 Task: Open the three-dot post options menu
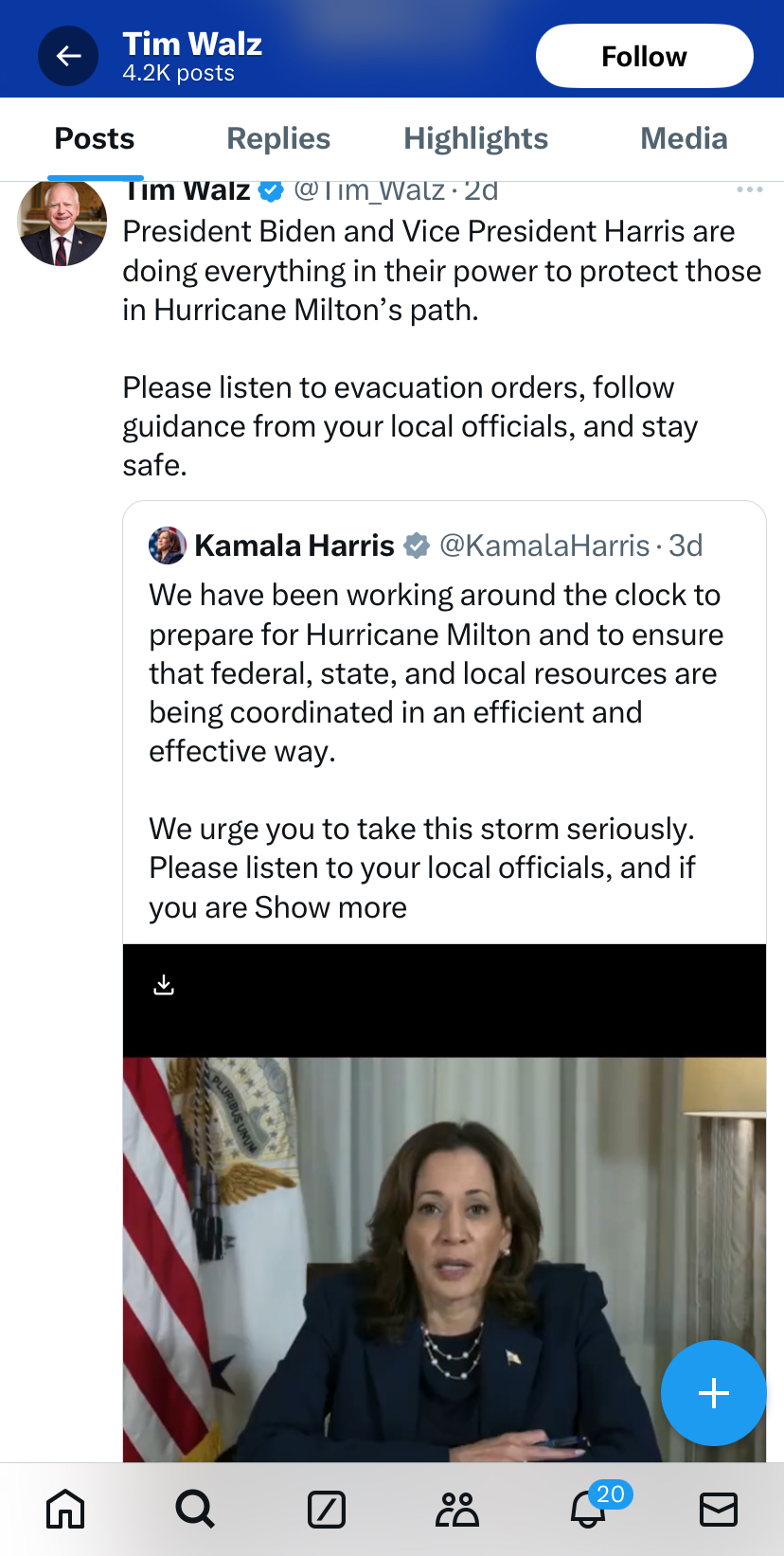[x=749, y=189]
